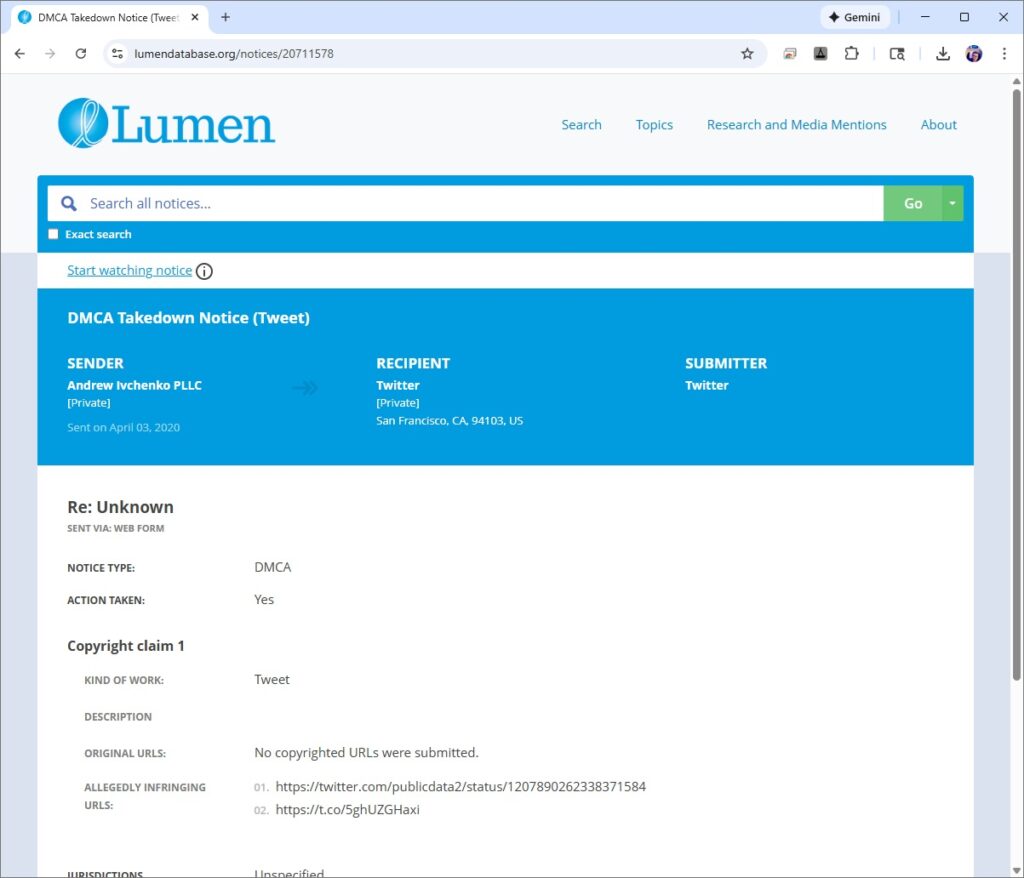Reload the page
Screen dimensions: 1024x878
(x=81, y=54)
